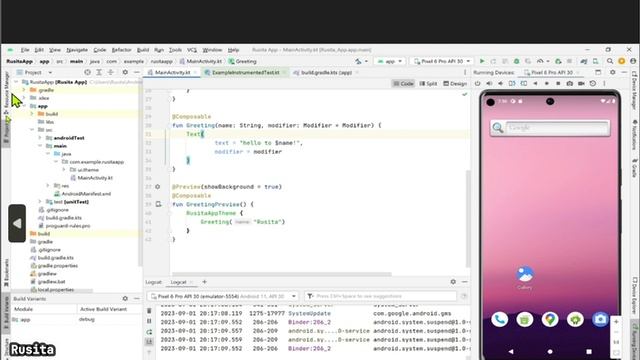Pause Logcat output
This screenshot has width=640, height=360.
coord(149,321)
